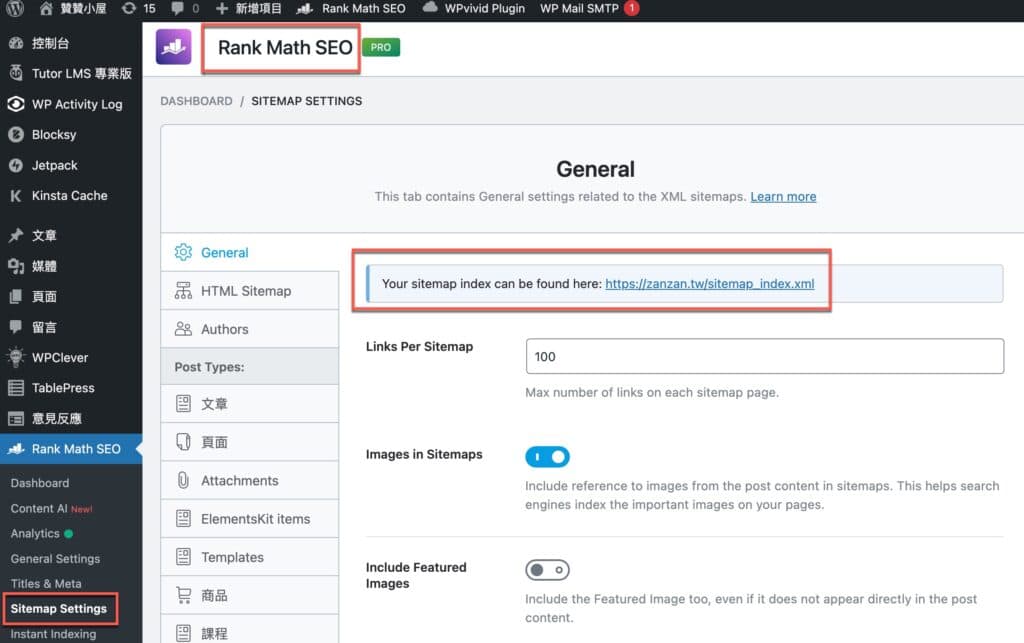Open Rank Math SEO admin bar menu

(x=351, y=8)
